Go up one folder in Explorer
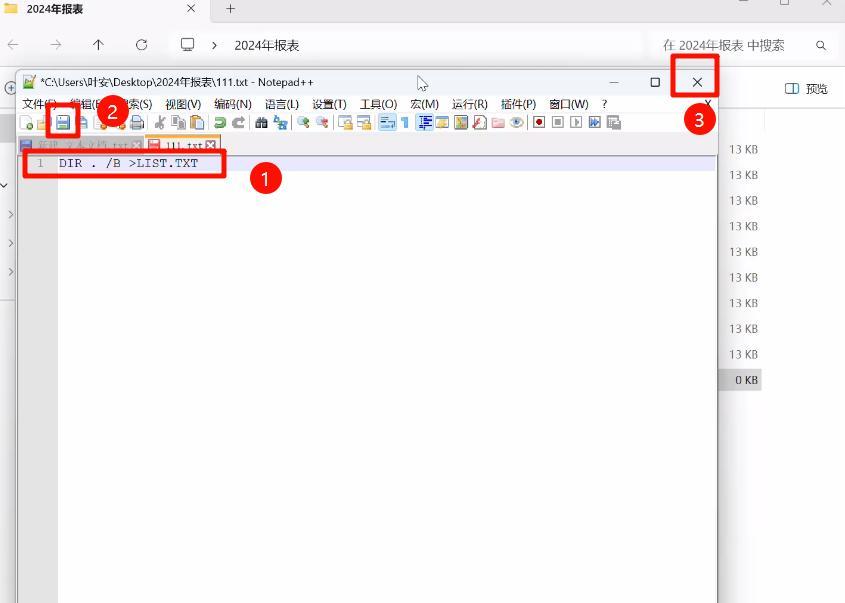 98,45
